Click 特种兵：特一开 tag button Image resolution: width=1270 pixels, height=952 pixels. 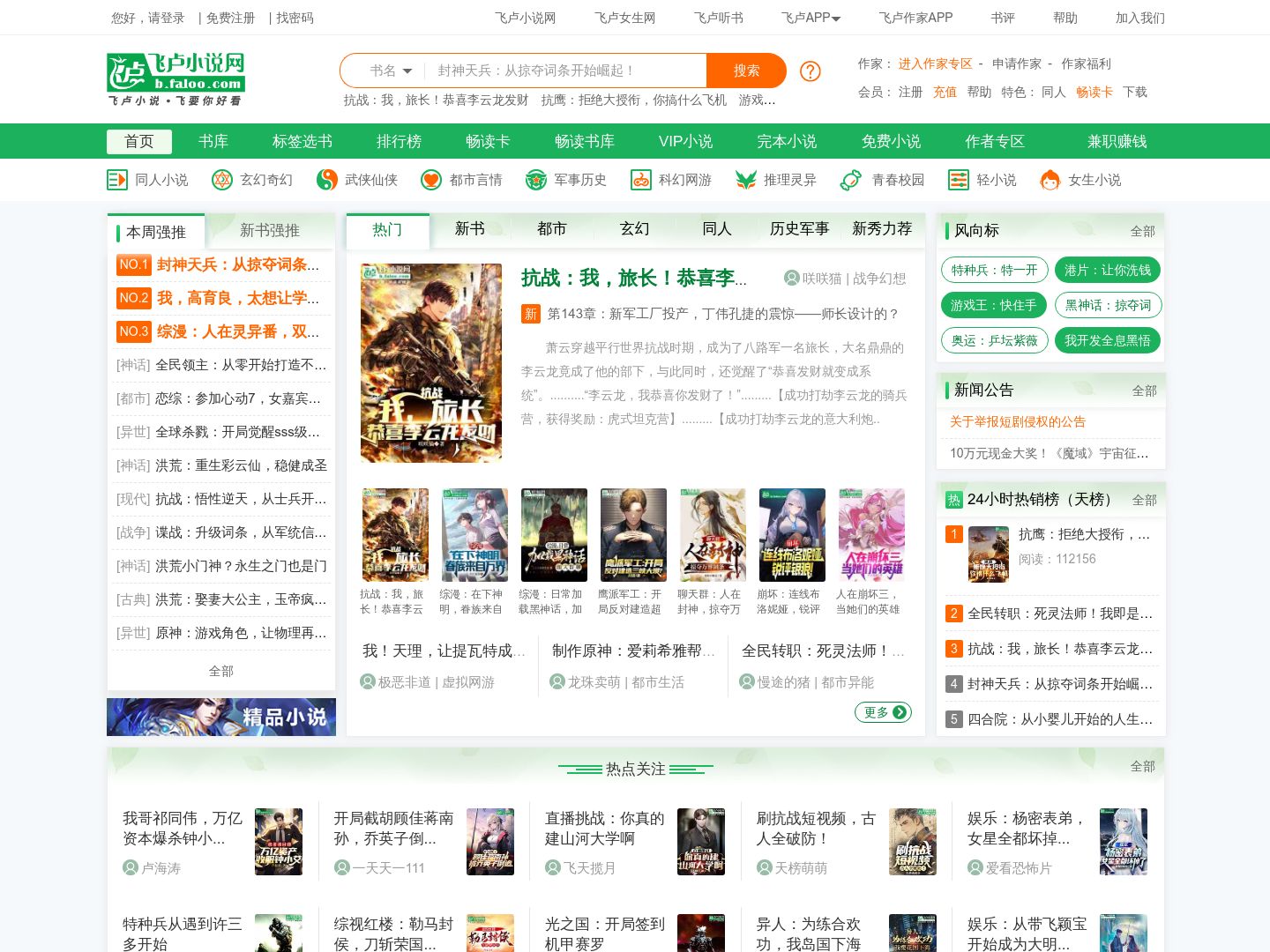pos(994,270)
